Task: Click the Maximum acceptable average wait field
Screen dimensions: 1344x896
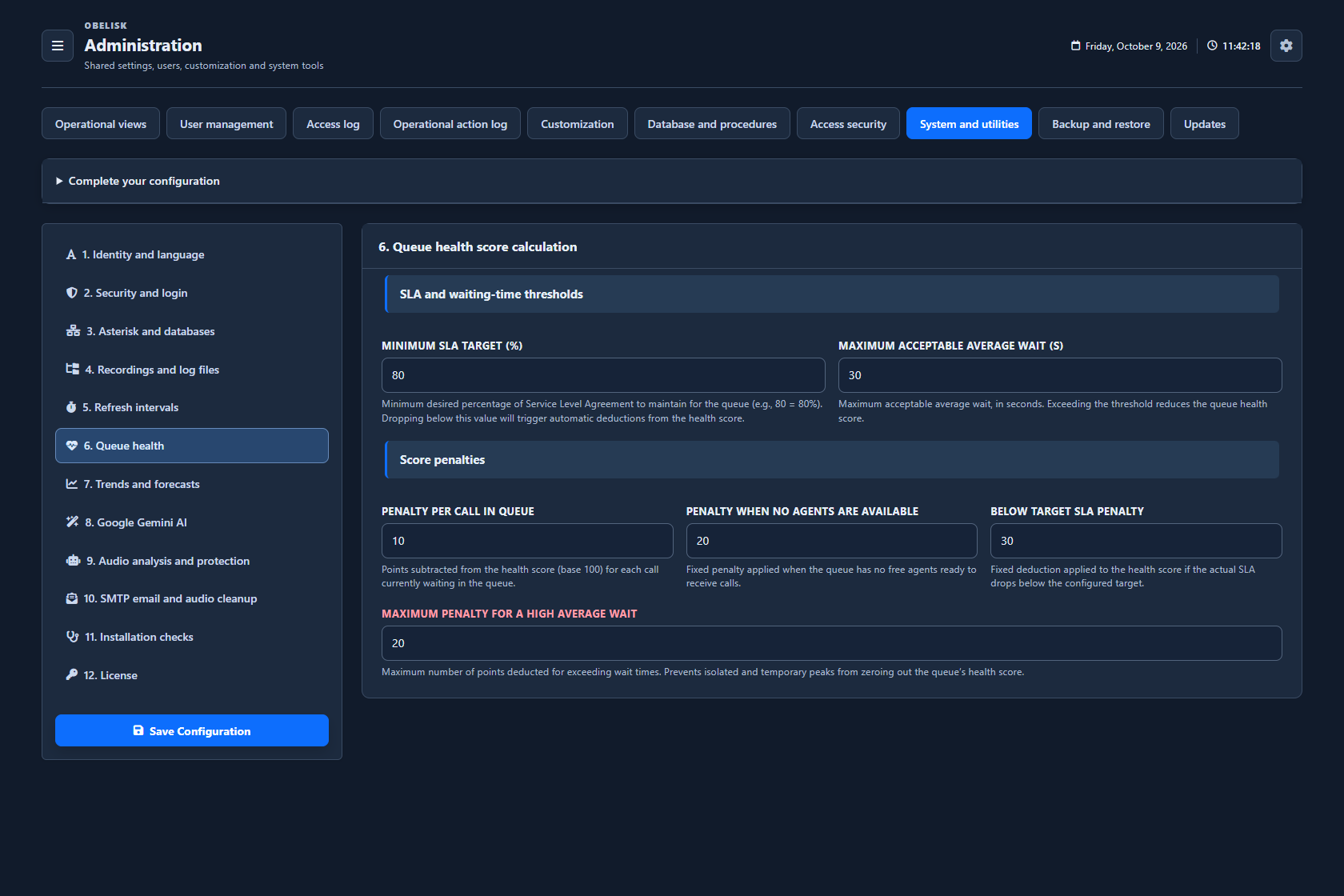Action: [x=1060, y=375]
